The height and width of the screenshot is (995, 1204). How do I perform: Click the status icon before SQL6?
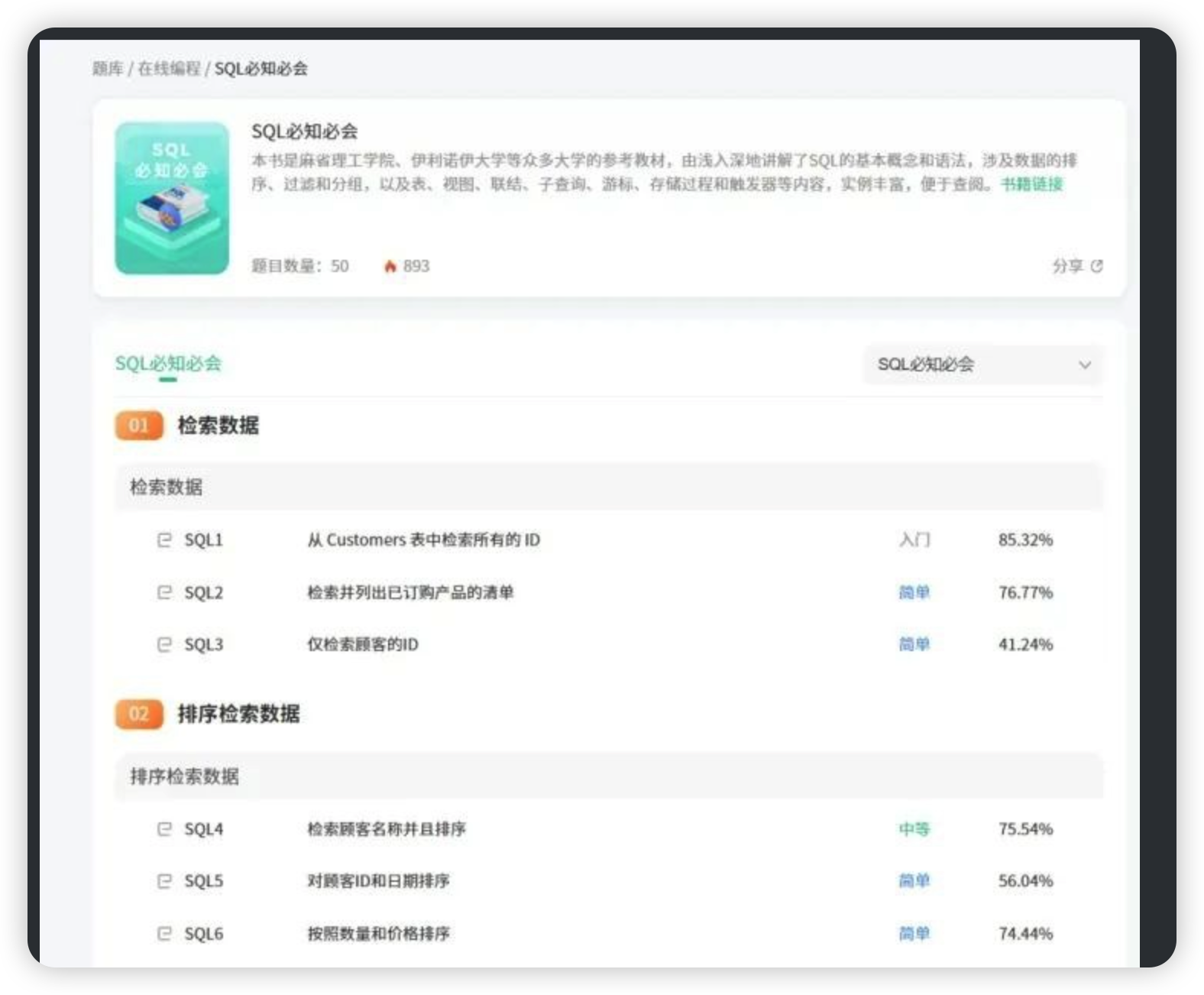coord(164,933)
